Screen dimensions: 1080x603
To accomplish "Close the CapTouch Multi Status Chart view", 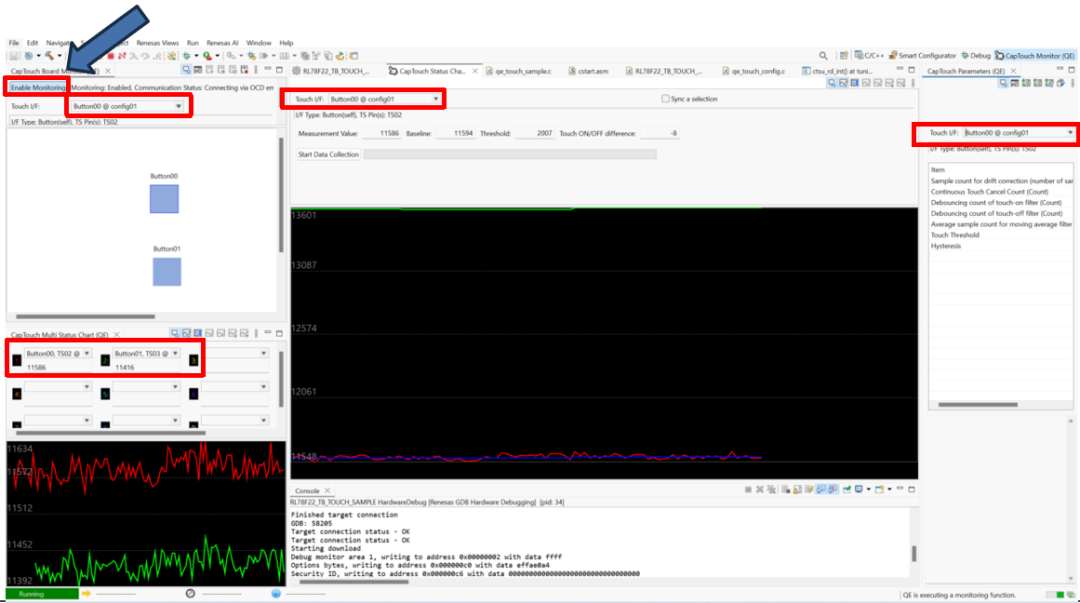I will (117, 334).
